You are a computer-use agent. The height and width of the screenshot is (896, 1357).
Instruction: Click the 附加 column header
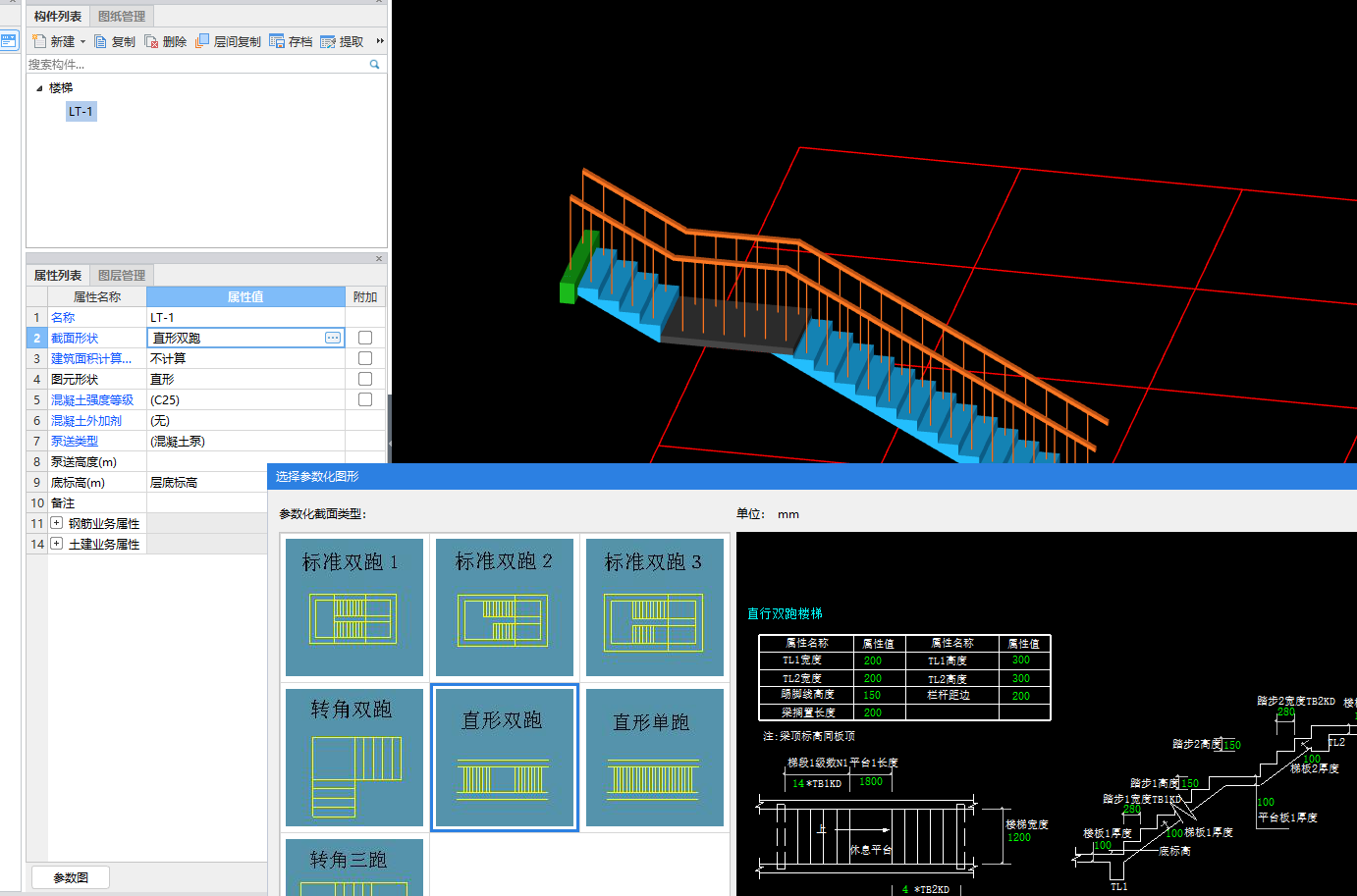365,296
